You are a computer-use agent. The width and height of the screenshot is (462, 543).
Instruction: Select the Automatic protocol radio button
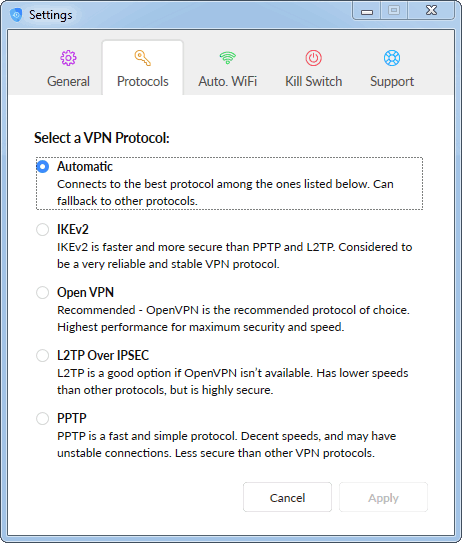coord(43,167)
